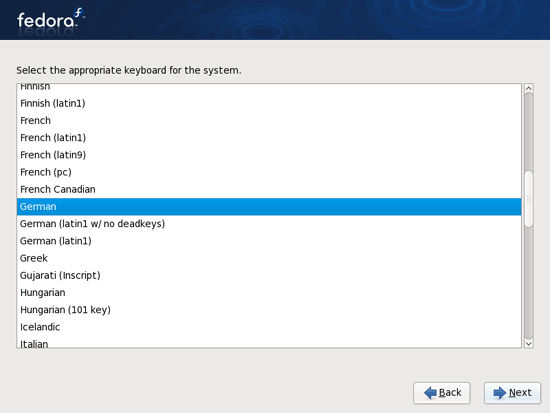This screenshot has height=413, width=550.
Task: Select the French keyboard layout
Action: click(x=269, y=120)
